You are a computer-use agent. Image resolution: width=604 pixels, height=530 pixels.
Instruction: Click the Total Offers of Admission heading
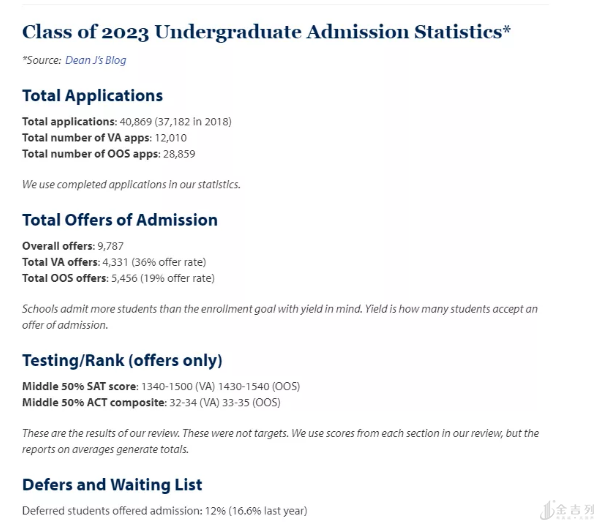119,220
